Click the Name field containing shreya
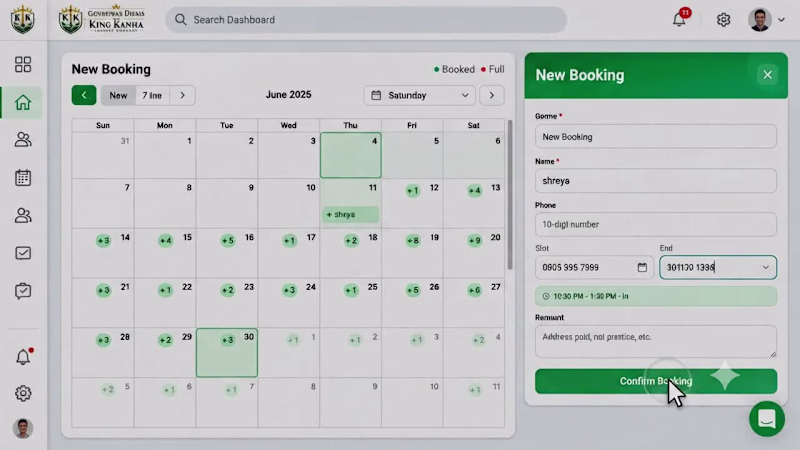 click(x=656, y=181)
